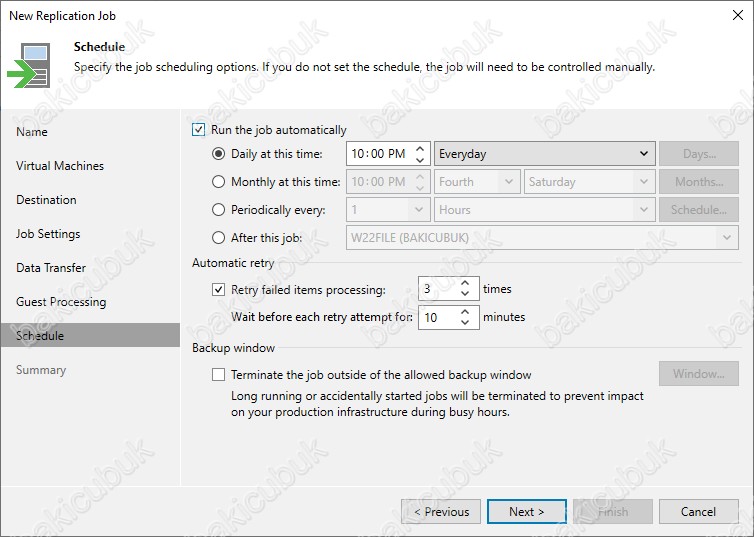The image size is (754, 537).
Task: Increase retry count using up arrow
Action: click(x=465, y=283)
